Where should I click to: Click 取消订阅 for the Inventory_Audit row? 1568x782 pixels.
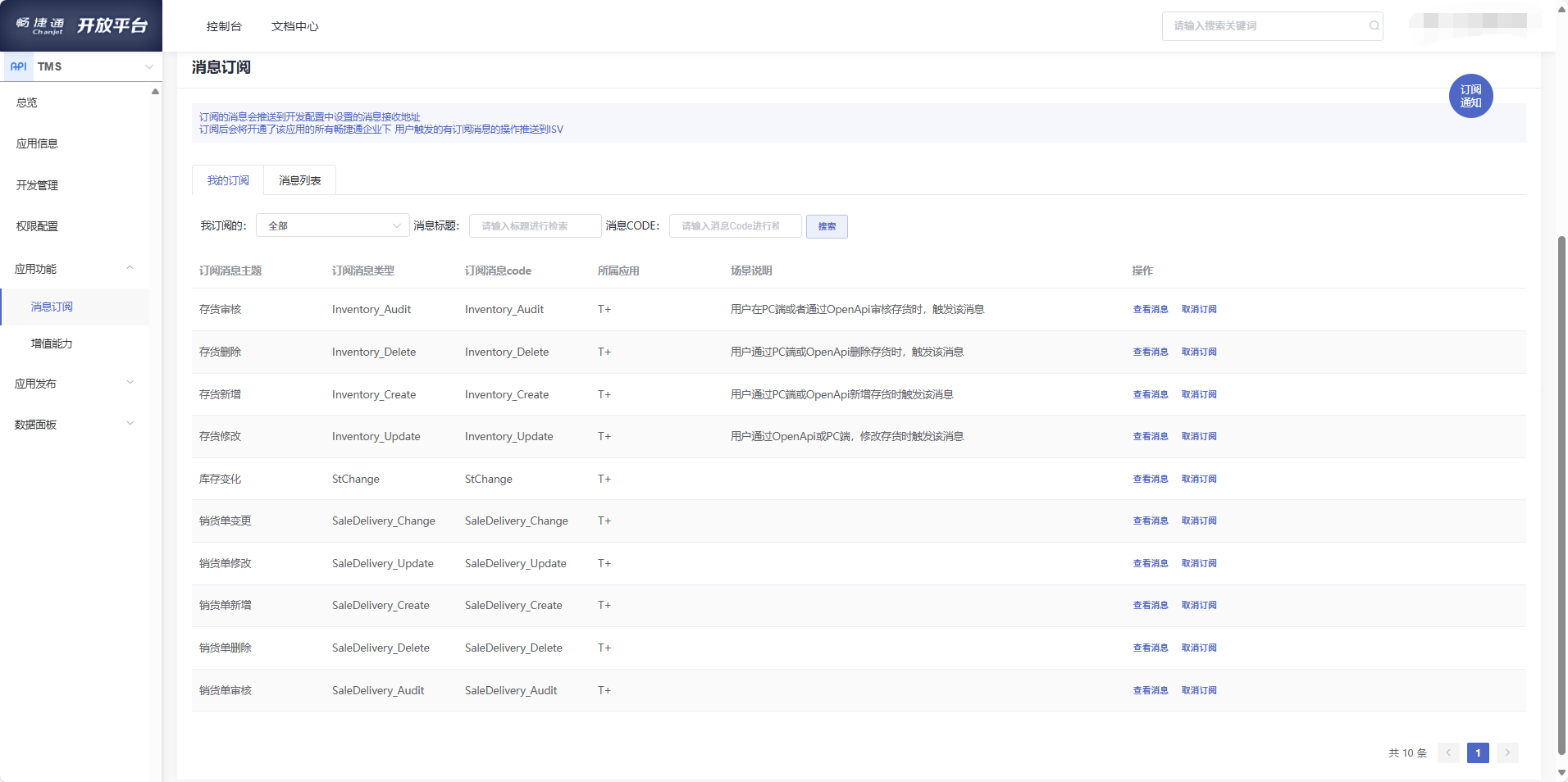[x=1198, y=309]
